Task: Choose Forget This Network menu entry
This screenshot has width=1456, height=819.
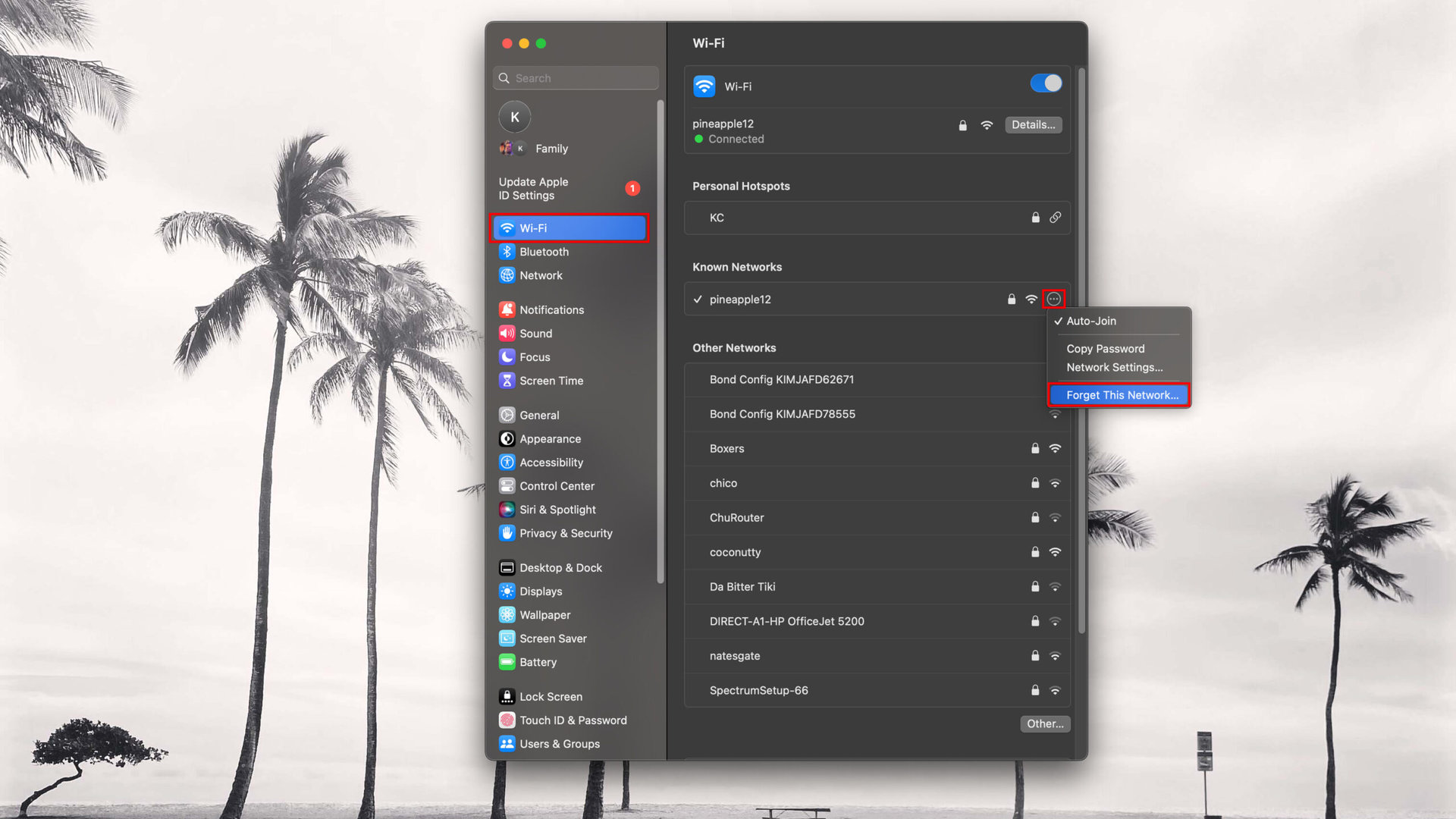Action: [x=1122, y=395]
